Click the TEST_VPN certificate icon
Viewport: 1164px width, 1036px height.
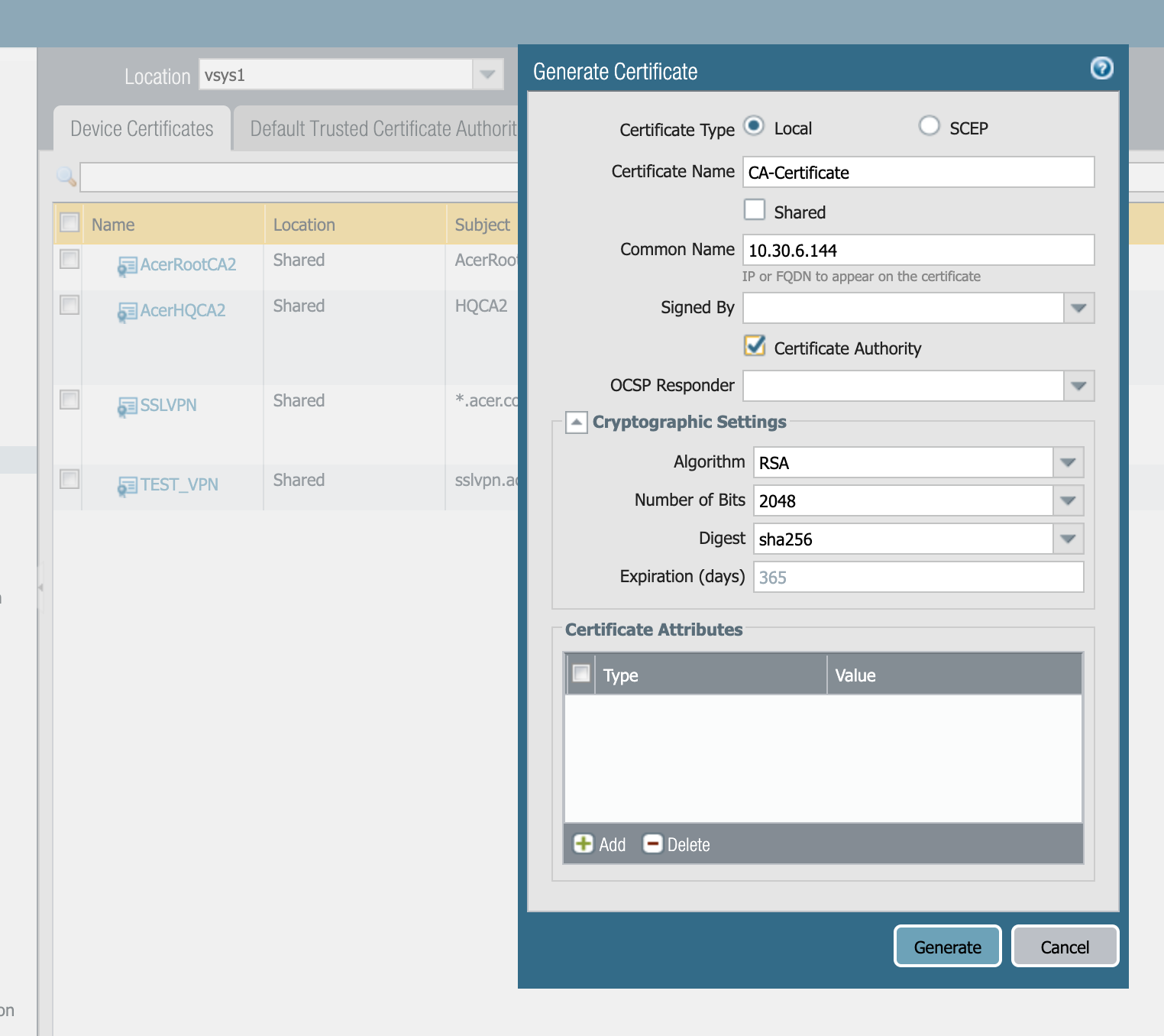(x=127, y=486)
